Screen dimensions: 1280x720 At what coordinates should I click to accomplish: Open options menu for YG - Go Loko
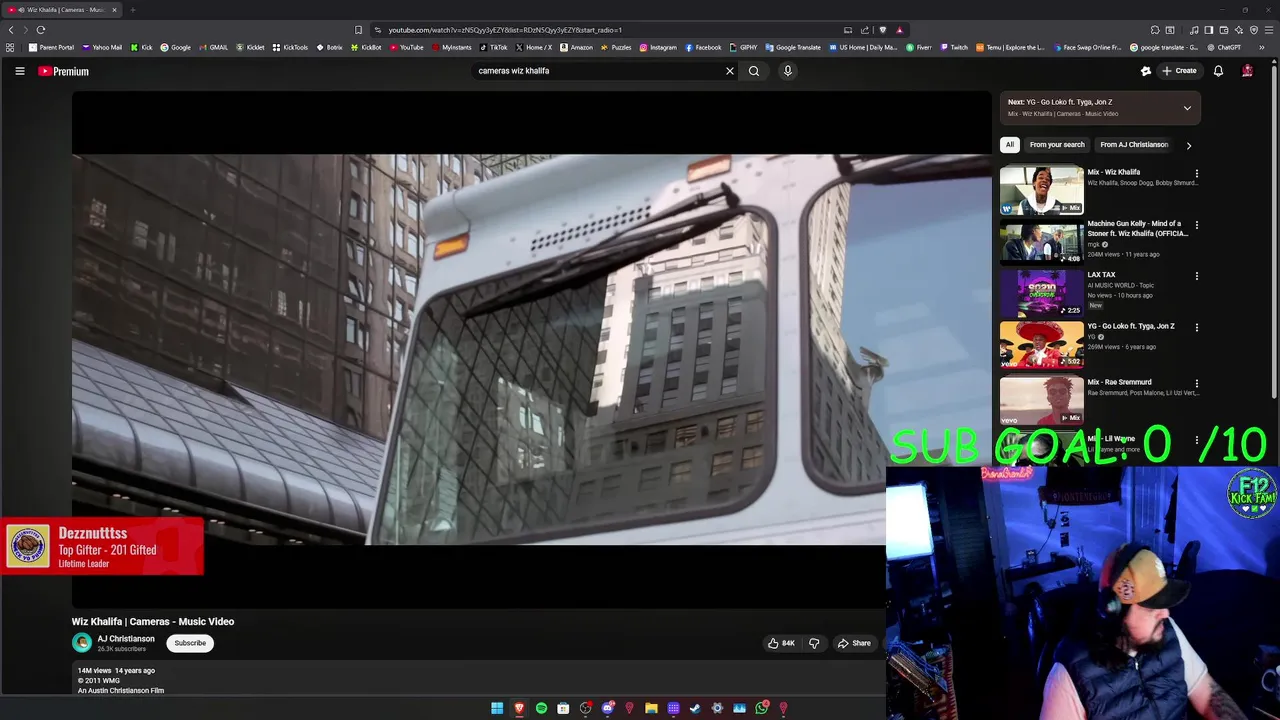1196,328
